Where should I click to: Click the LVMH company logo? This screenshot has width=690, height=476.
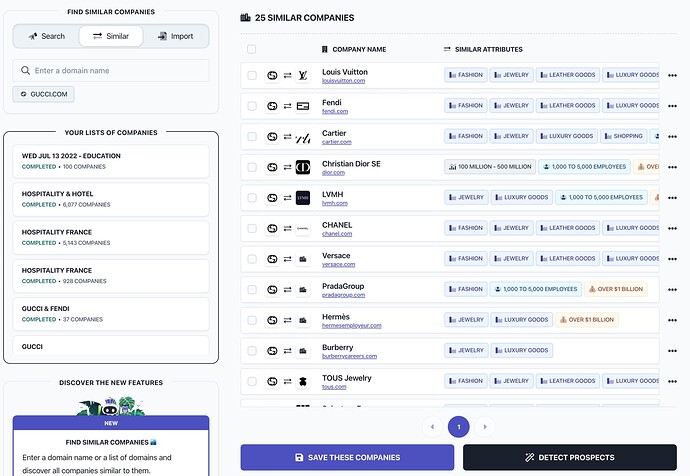303,198
